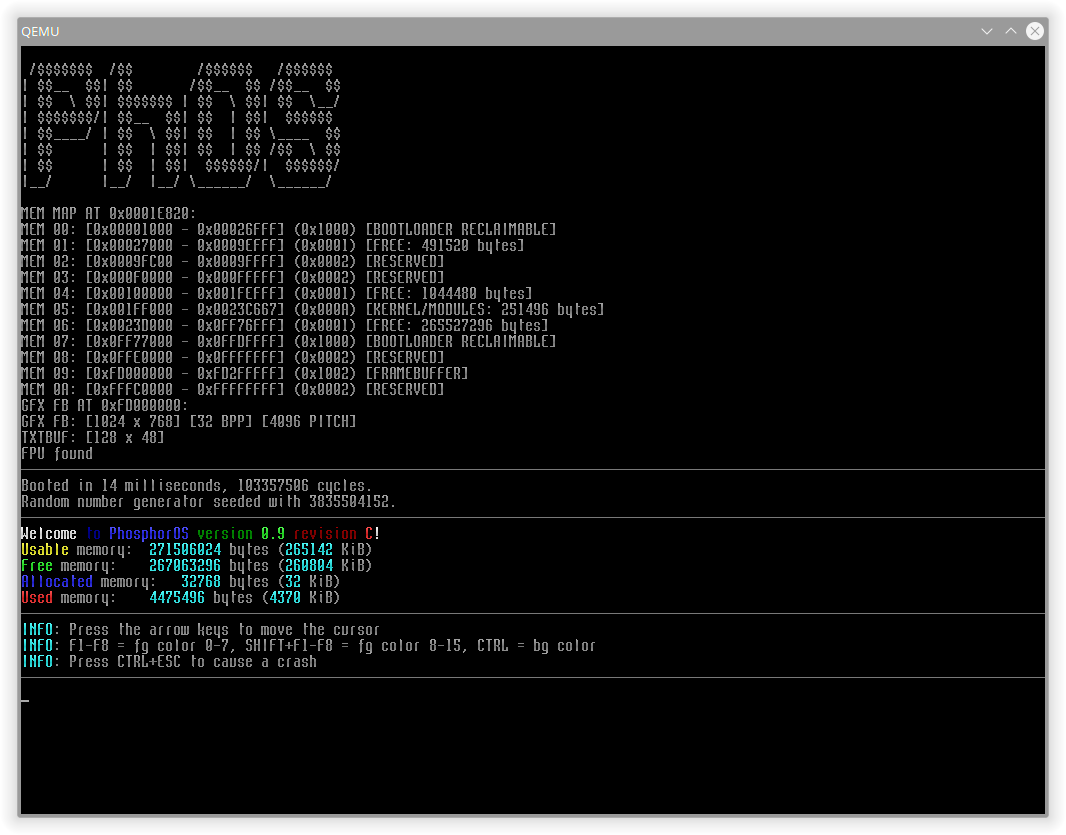This screenshot has height=835, width=1066.
Task: Click the MEM 05 KERNEL/MODULES line
Action: 313,309
